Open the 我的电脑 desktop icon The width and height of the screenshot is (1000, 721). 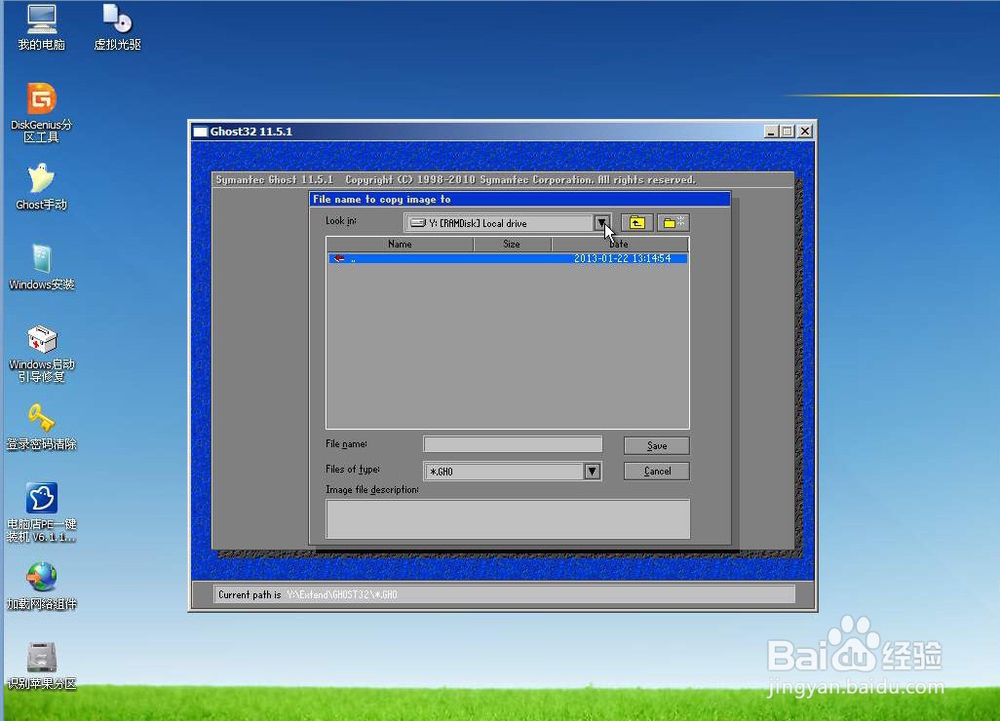point(41,27)
